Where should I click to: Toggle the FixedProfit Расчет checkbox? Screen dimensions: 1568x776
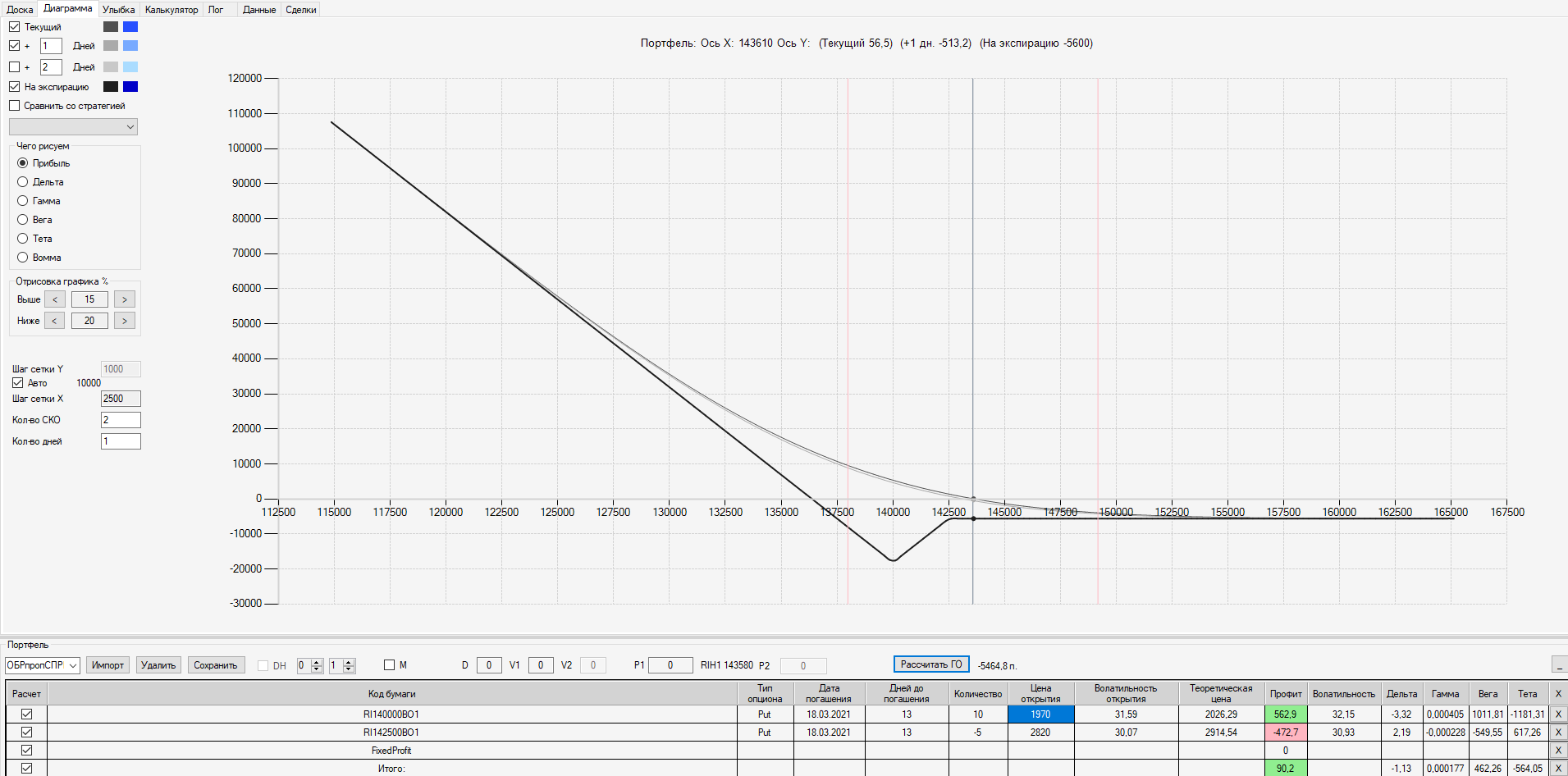point(27,751)
